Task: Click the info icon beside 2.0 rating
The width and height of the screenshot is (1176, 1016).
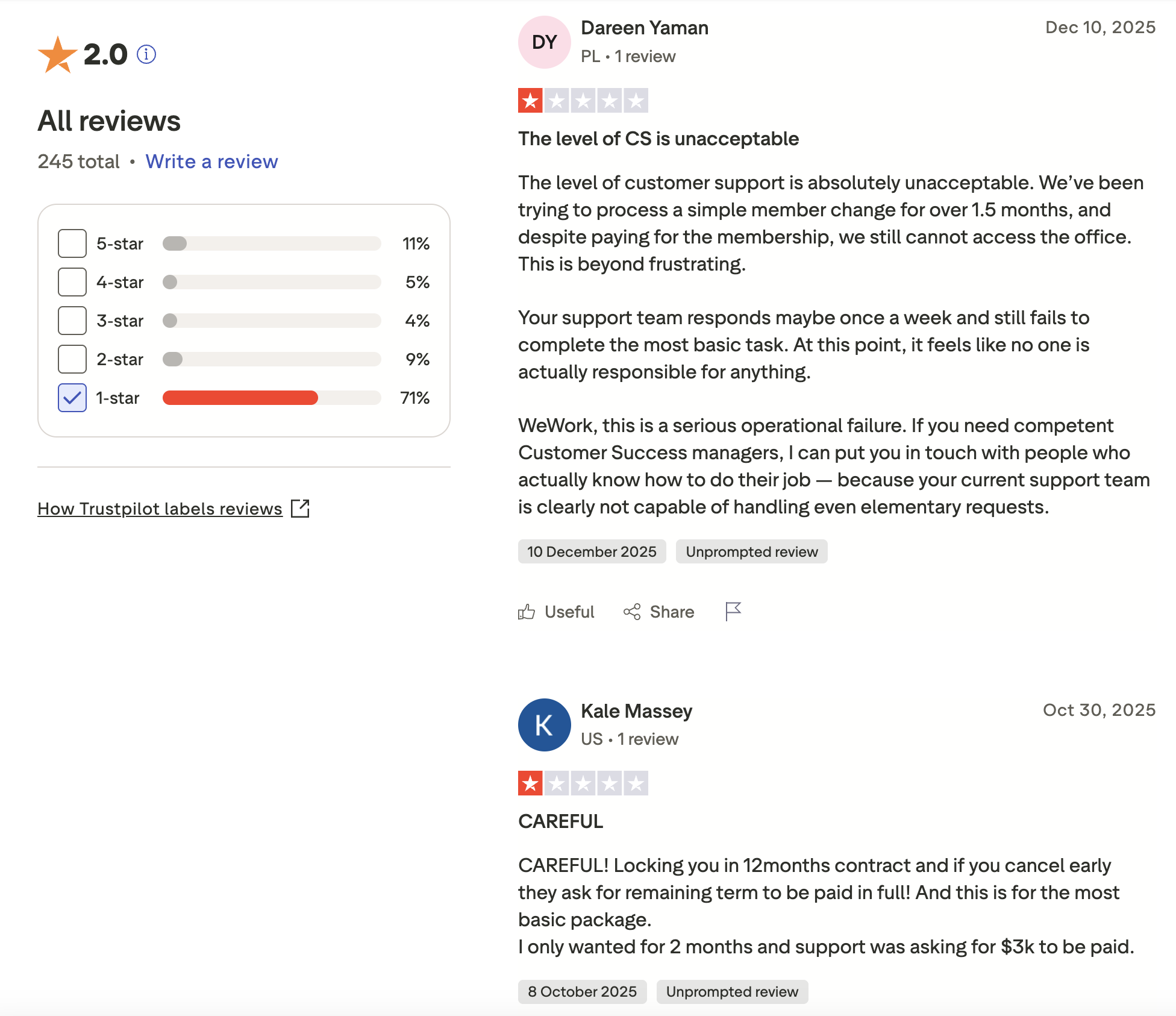Action: (146, 55)
